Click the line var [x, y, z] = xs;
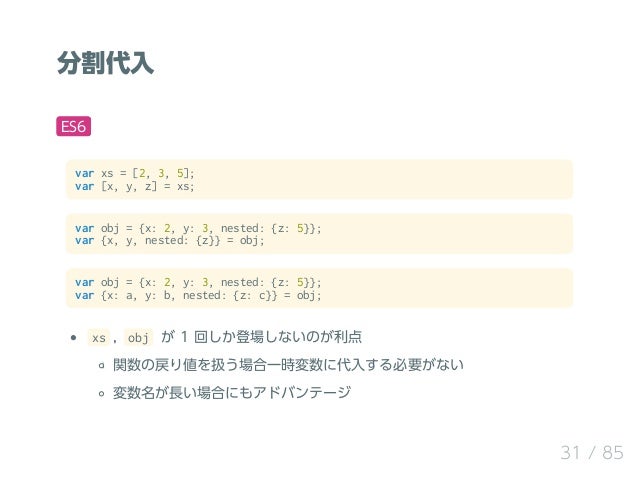Screen dimensions: 638x478 pyautogui.click(x=135, y=187)
